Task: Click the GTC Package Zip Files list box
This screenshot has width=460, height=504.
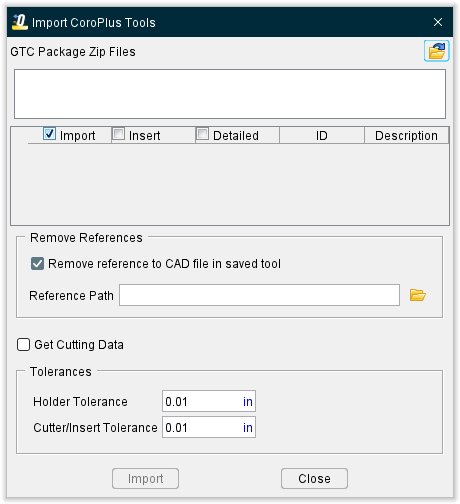Action: point(230,94)
